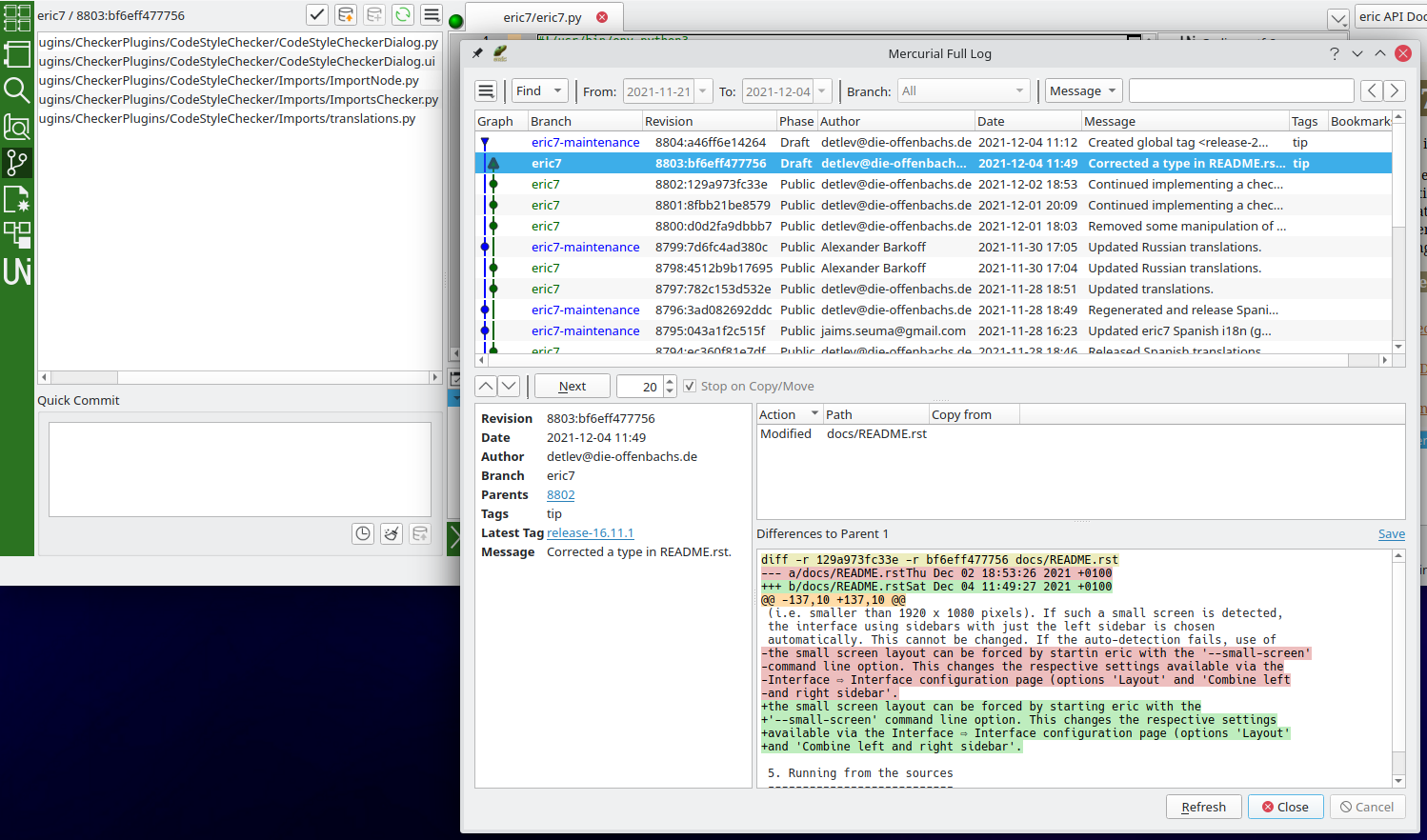Click the magnifier Find/Replace sidebar icon
The height and width of the screenshot is (840, 1427).
(x=17, y=90)
